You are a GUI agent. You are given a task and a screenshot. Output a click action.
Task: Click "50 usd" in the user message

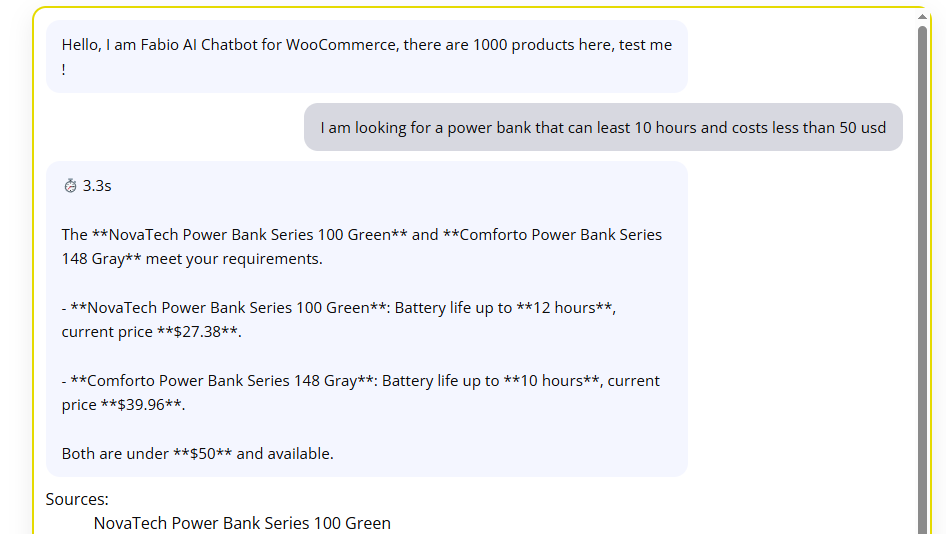[x=862, y=128]
